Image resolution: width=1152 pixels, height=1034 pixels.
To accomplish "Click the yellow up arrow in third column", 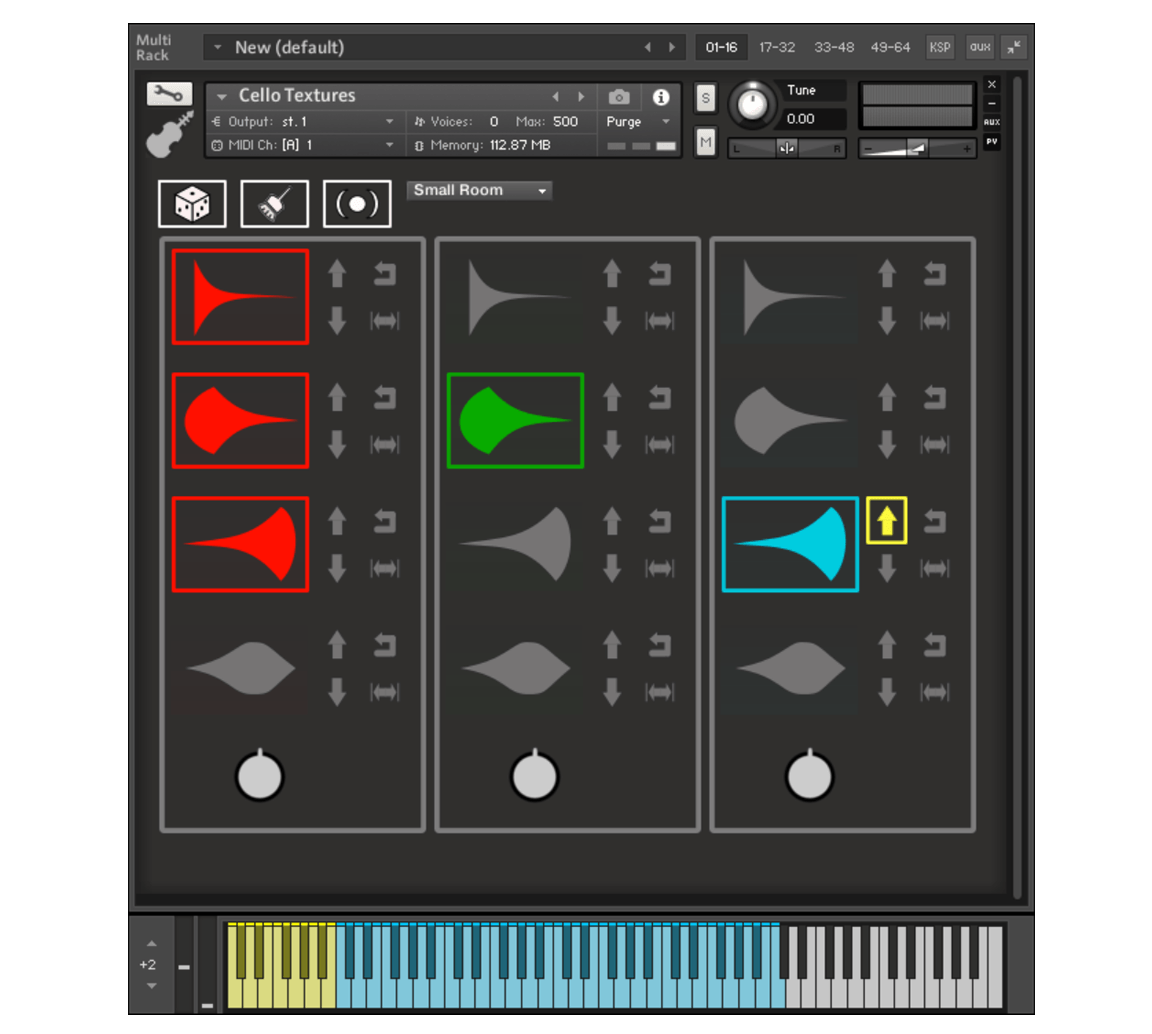I will pos(886,520).
